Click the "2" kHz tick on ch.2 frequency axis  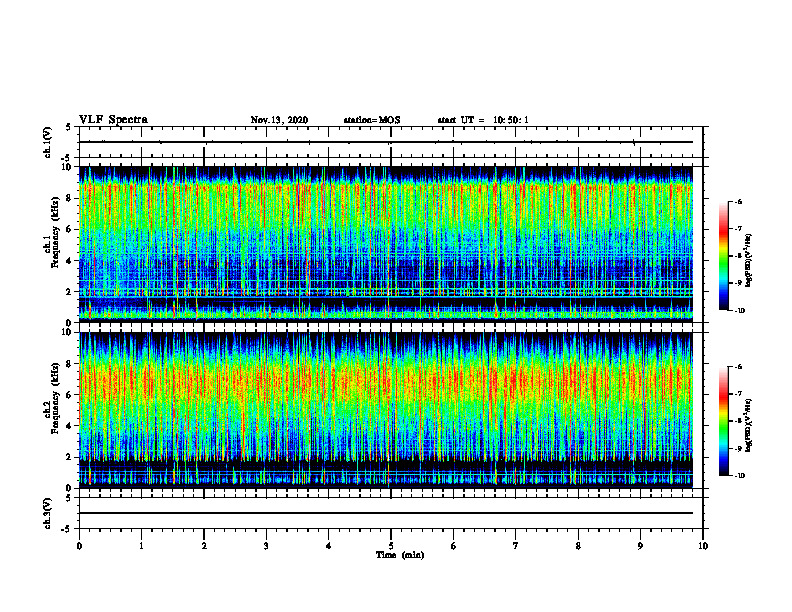(70, 457)
